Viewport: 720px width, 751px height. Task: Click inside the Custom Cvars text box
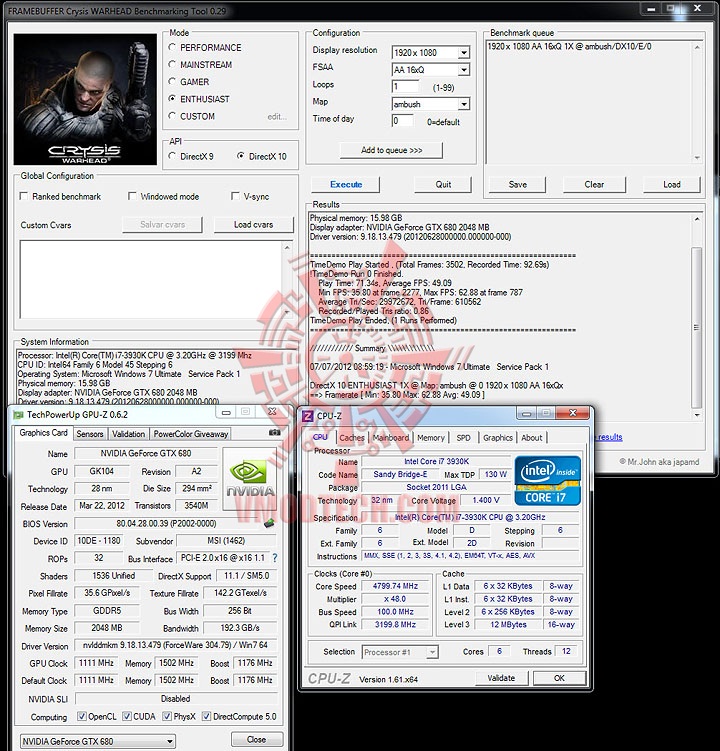[151, 280]
